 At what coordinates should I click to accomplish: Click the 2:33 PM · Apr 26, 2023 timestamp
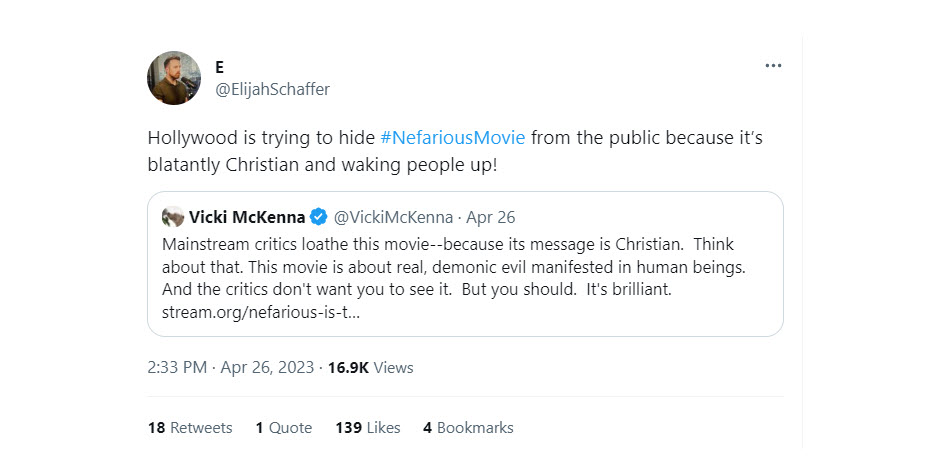[x=229, y=367]
